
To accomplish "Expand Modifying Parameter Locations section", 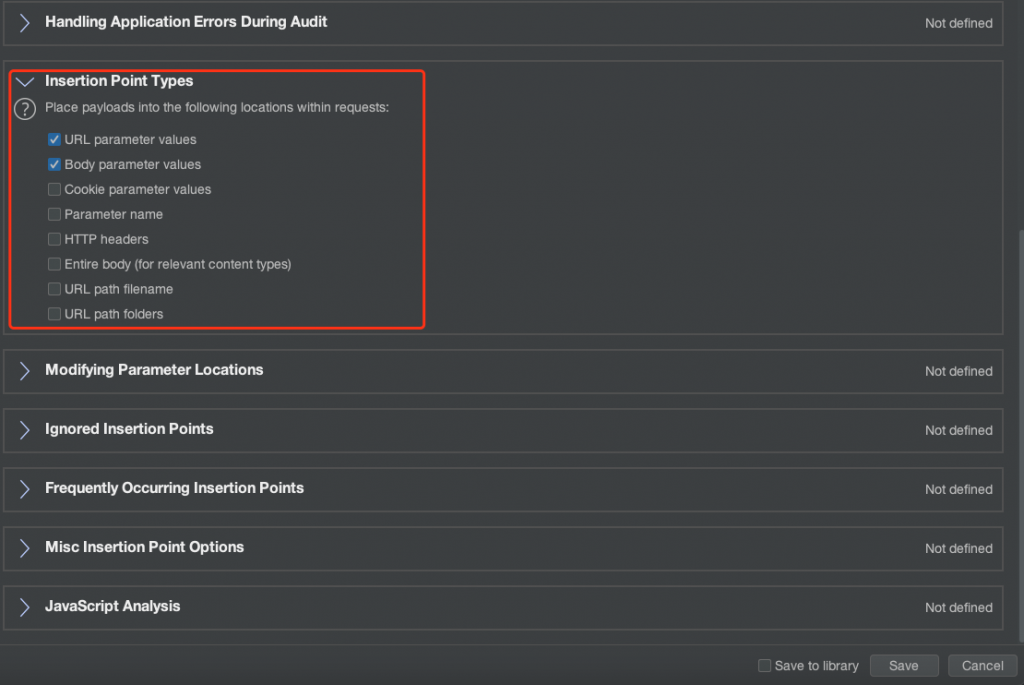I will (25, 370).
